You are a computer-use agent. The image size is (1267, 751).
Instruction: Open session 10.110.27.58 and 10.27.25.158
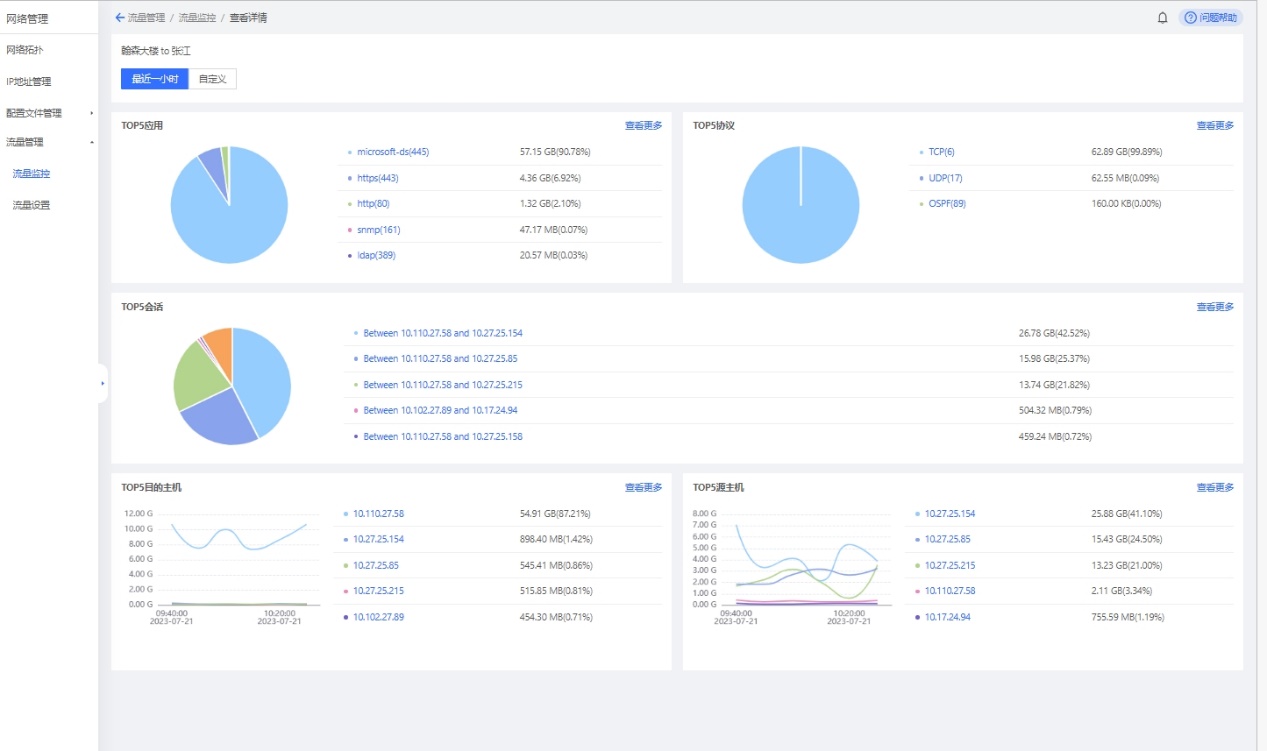click(443, 436)
